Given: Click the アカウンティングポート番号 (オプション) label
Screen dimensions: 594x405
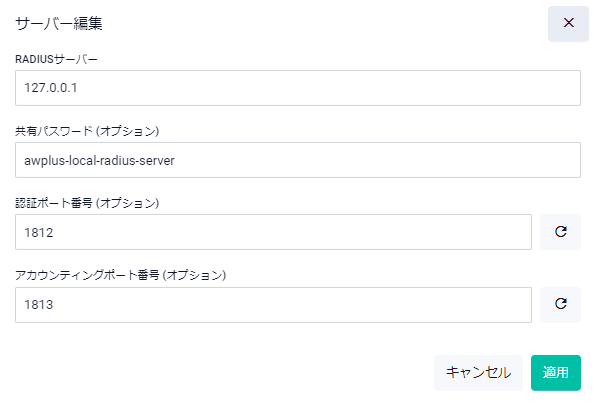Looking at the screenshot, I should click(120, 275).
